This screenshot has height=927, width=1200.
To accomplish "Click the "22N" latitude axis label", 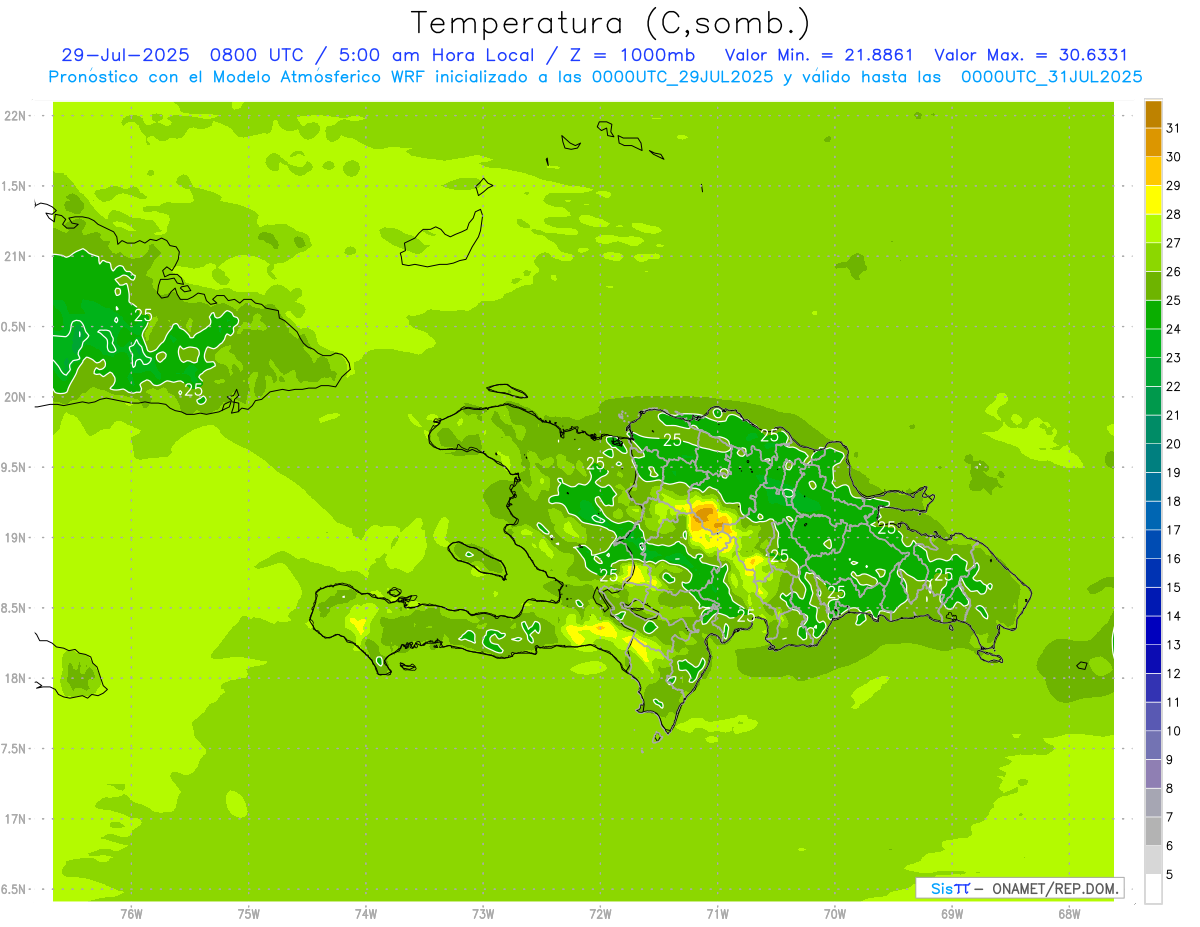I will click(16, 115).
